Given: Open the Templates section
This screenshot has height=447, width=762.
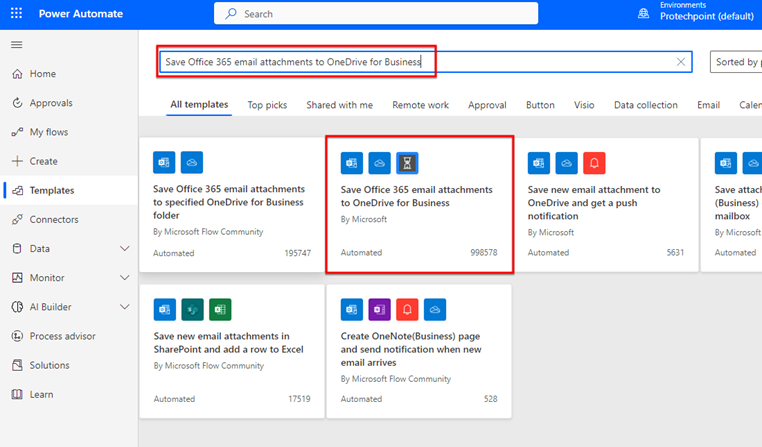Looking at the screenshot, I should (x=69, y=190).
